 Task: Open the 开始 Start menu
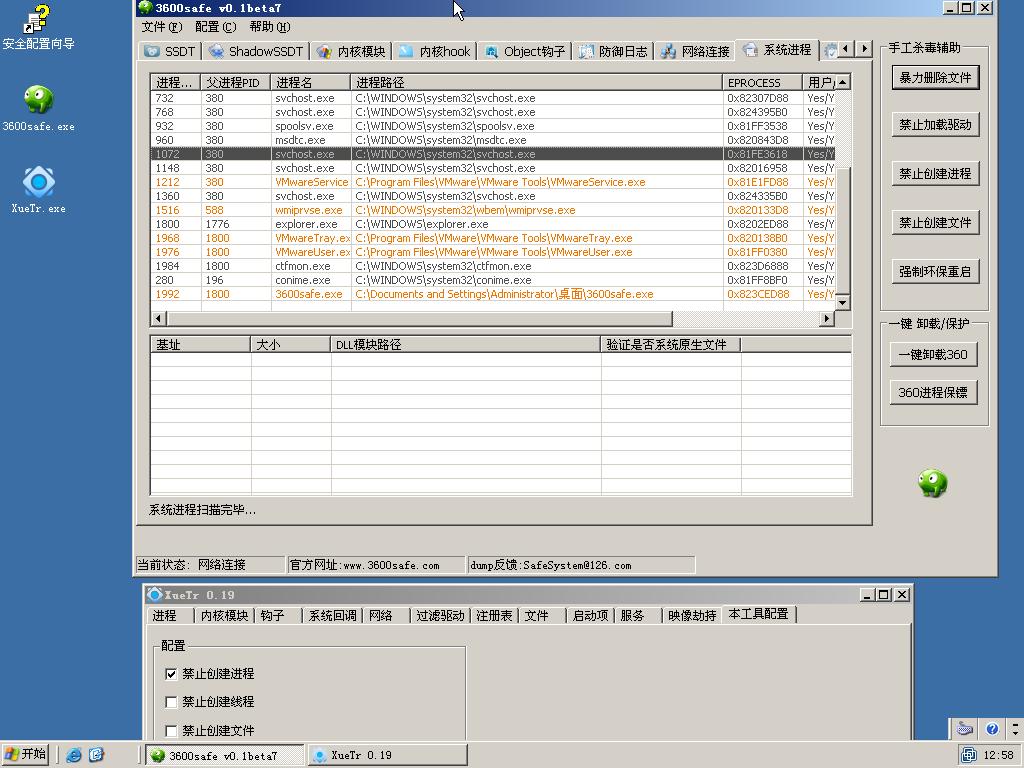(x=25, y=754)
